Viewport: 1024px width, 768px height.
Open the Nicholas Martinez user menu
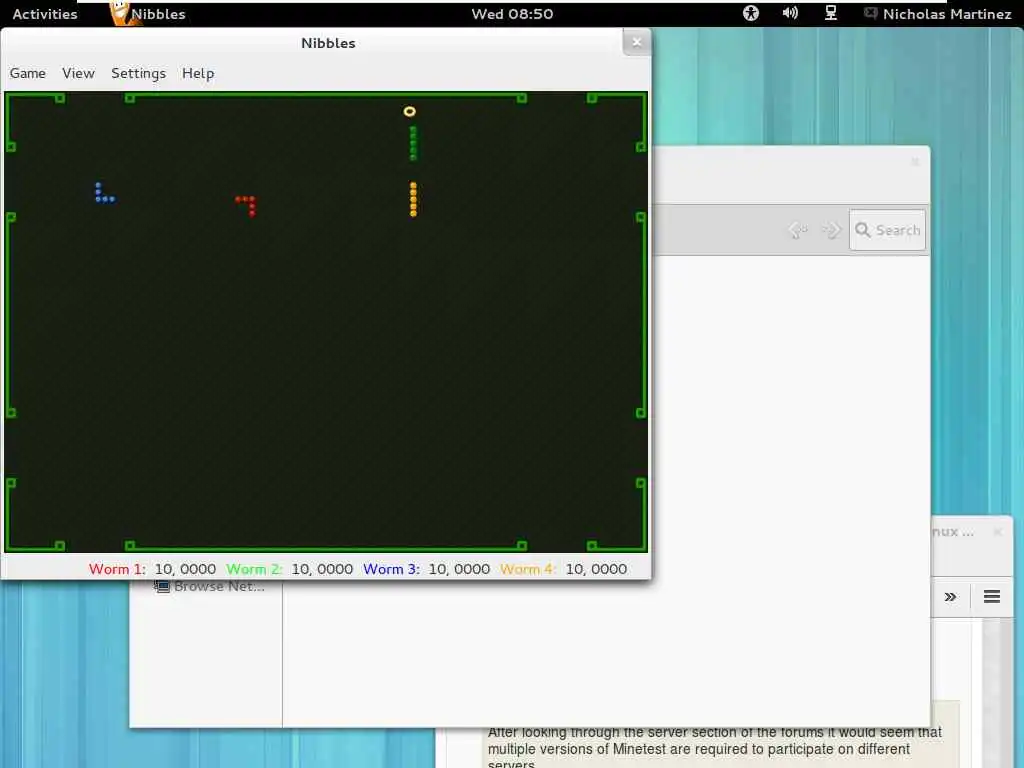click(x=938, y=14)
